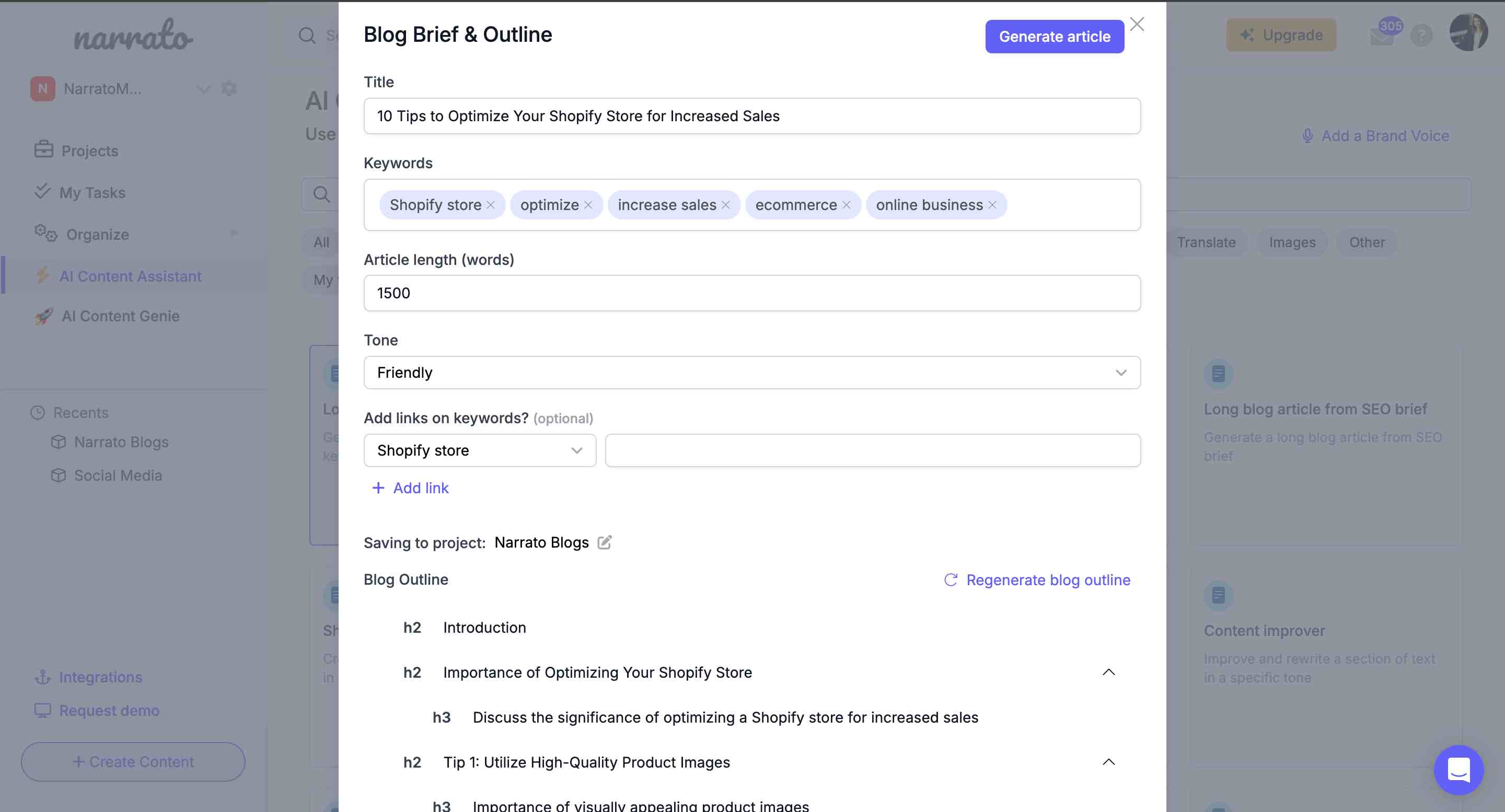
Task: Open My Tasks in the sidebar
Action: pos(92,192)
